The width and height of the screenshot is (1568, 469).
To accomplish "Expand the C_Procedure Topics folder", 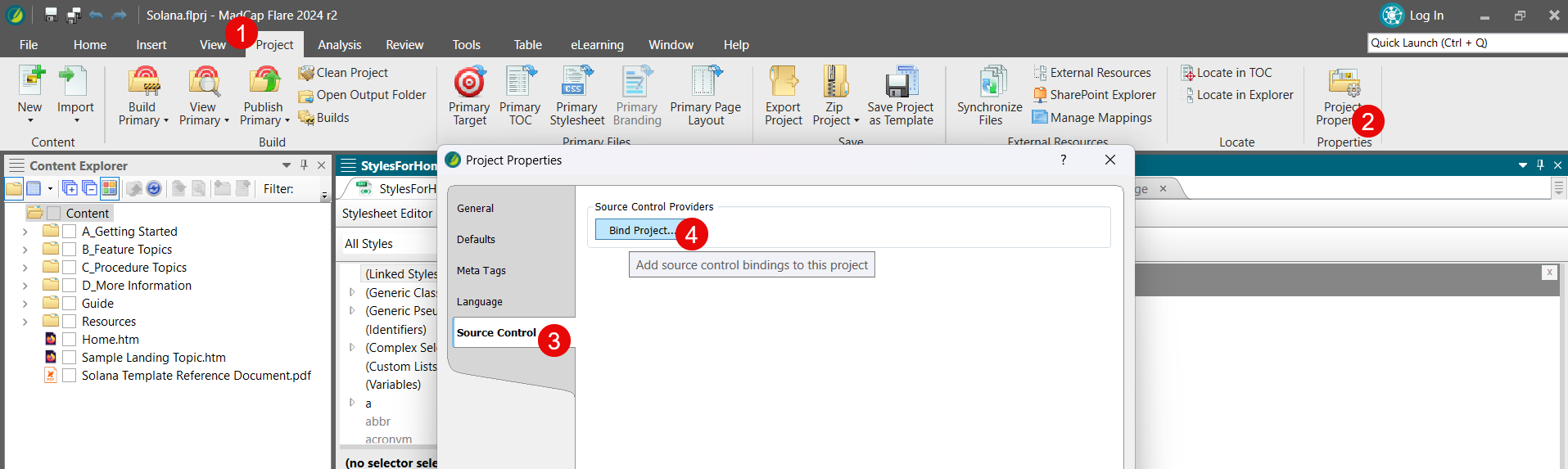I will tap(25, 268).
